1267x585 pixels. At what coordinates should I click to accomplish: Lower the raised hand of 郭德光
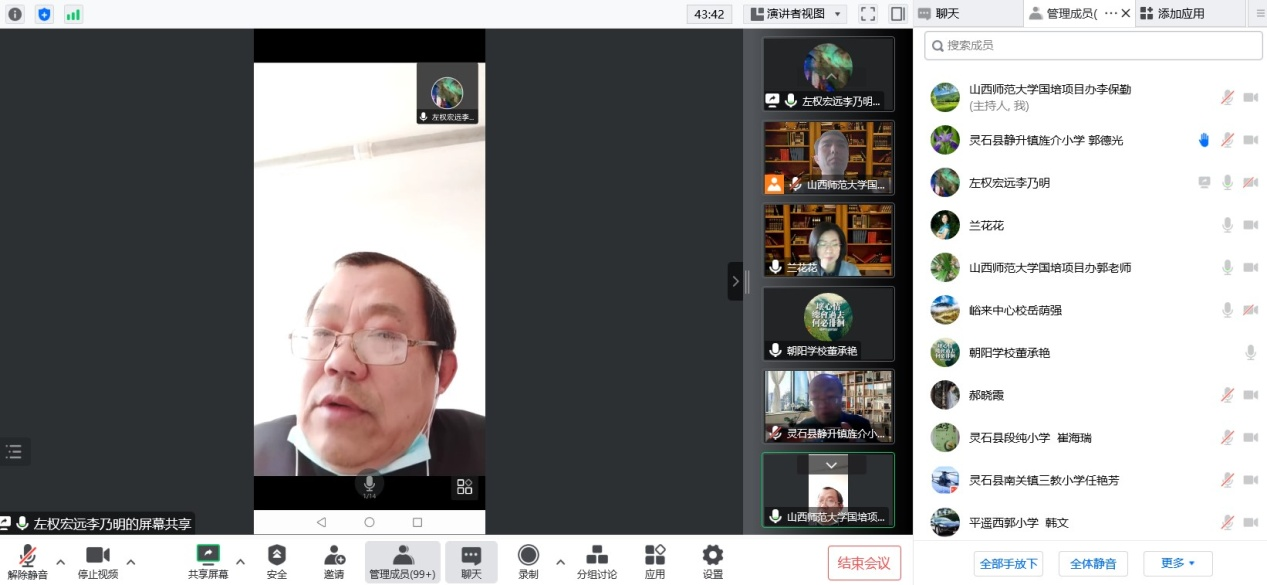coord(1204,140)
